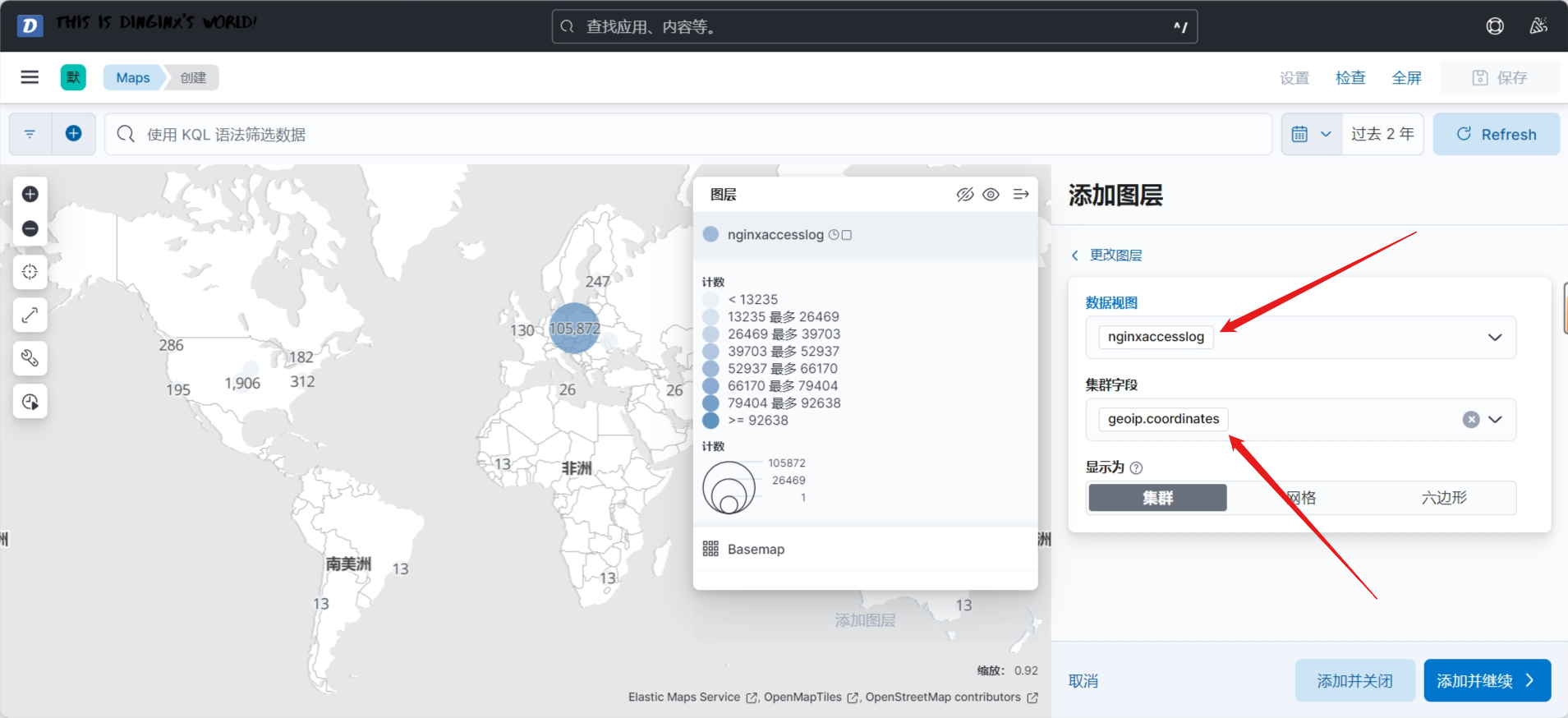1568x718 pixels.
Task: Open the 检查 menu item
Action: pos(1350,78)
